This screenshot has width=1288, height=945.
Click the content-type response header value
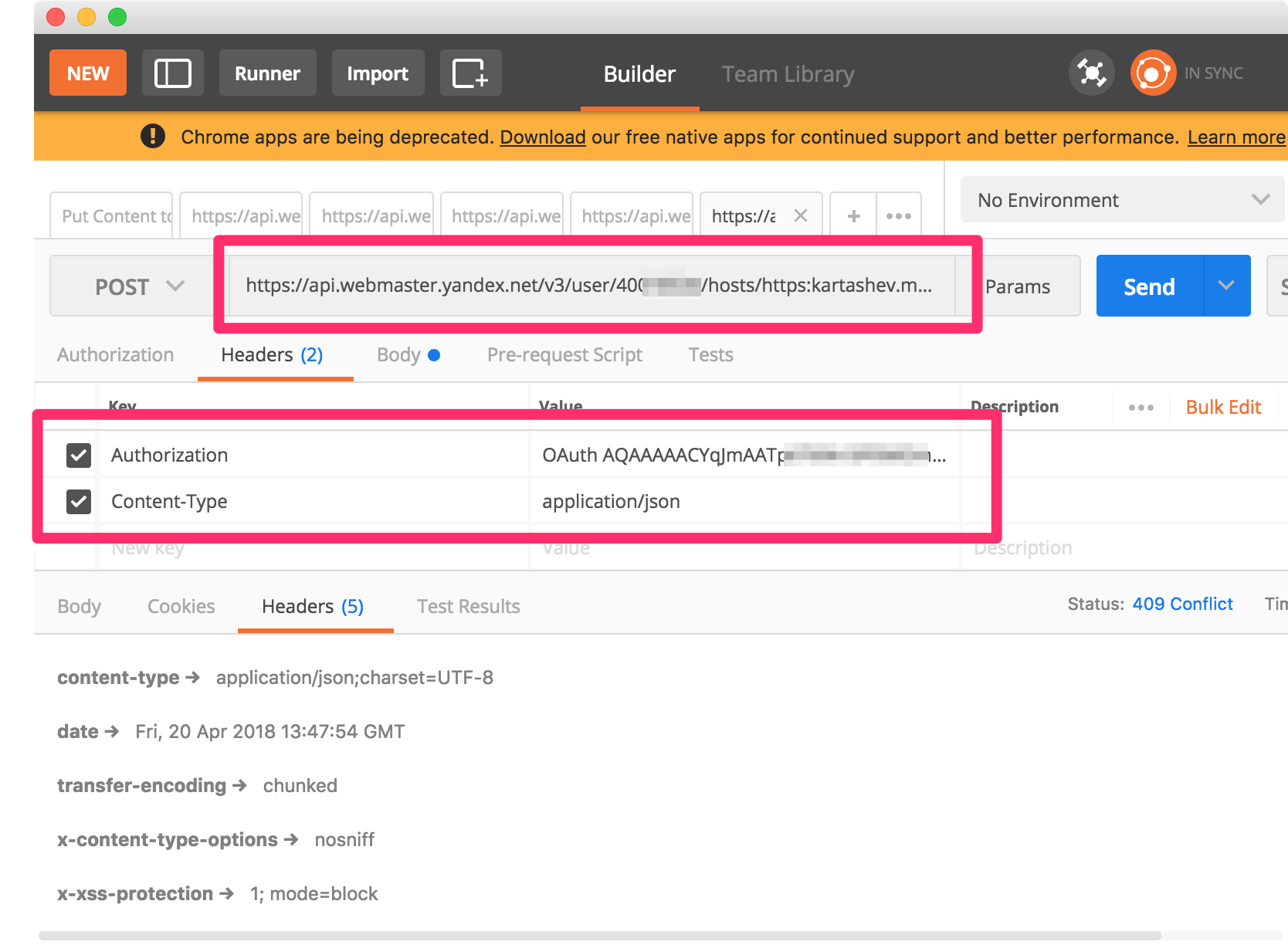[354, 678]
